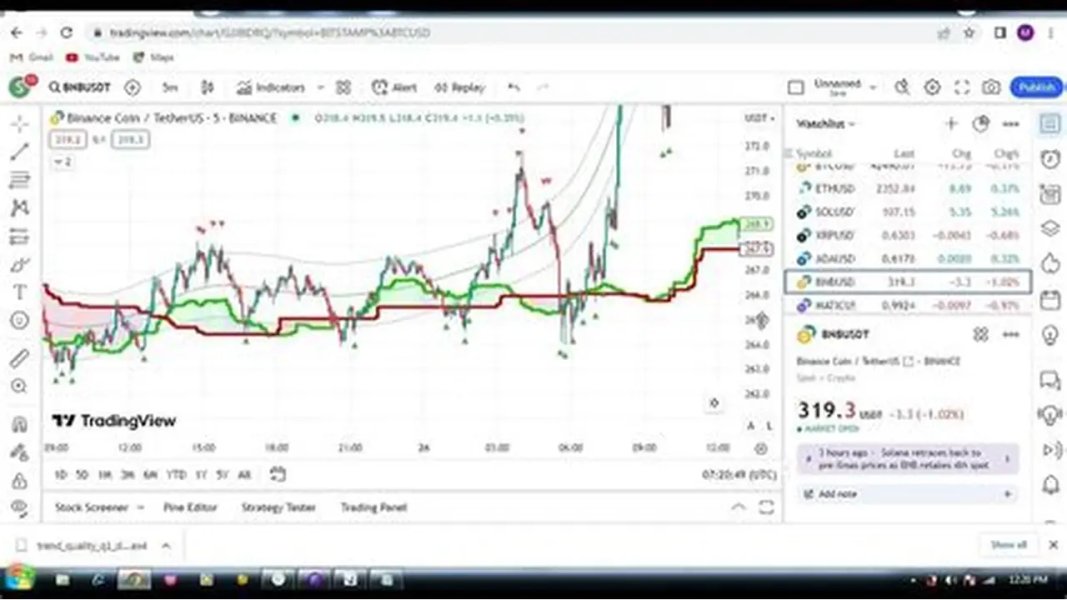Image resolution: width=1067 pixels, height=600 pixels.
Task: Toggle lock all drawings
Action: point(20,480)
